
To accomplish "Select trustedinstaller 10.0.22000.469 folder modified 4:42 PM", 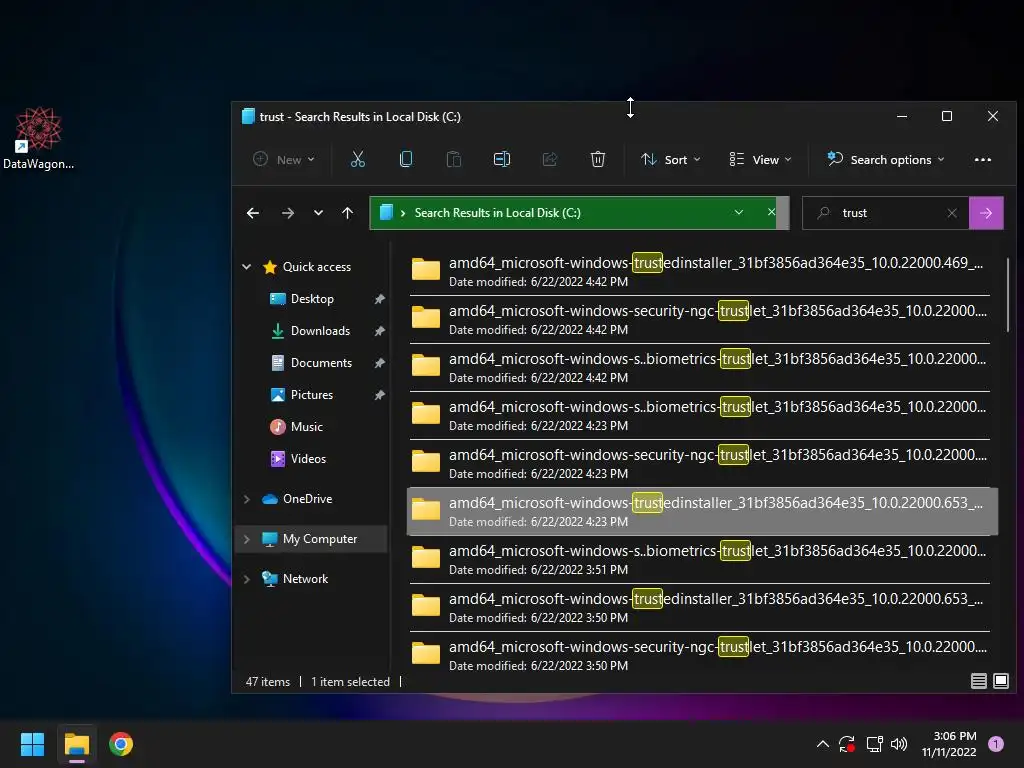I will (x=702, y=271).
